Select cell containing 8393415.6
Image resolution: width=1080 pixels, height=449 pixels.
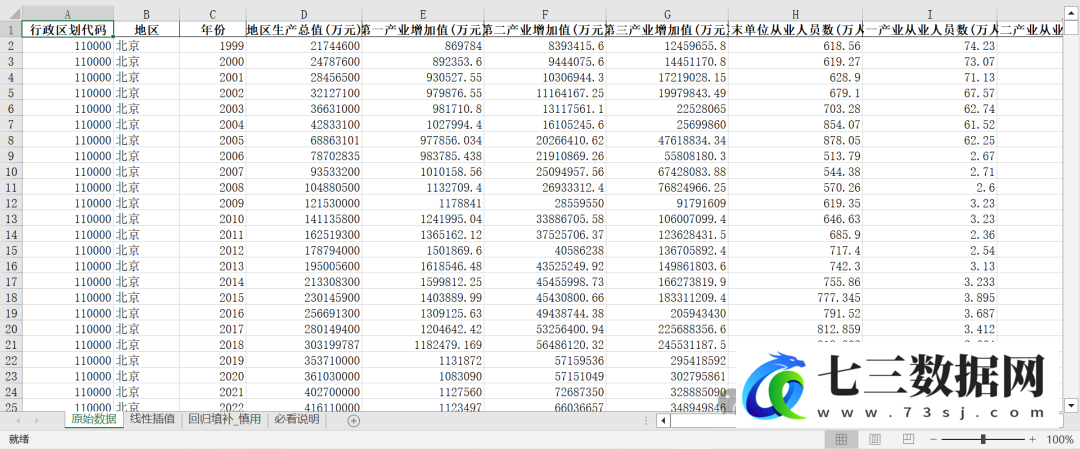coord(545,45)
